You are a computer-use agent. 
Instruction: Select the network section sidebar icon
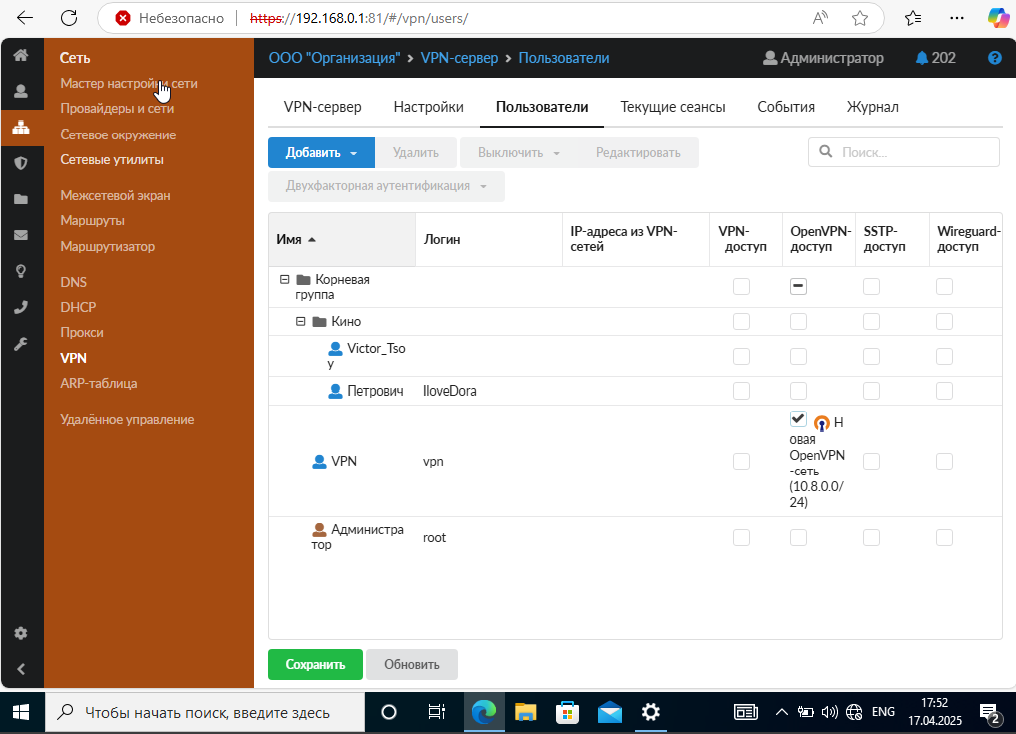click(x=21, y=127)
